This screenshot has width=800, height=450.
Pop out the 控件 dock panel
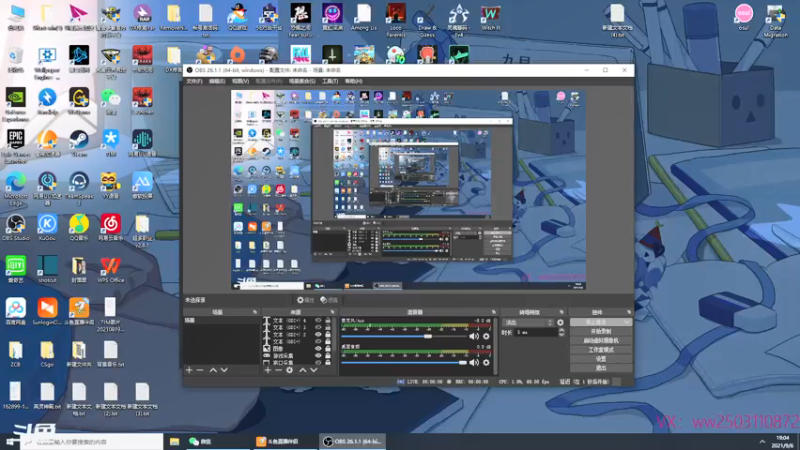pos(629,312)
